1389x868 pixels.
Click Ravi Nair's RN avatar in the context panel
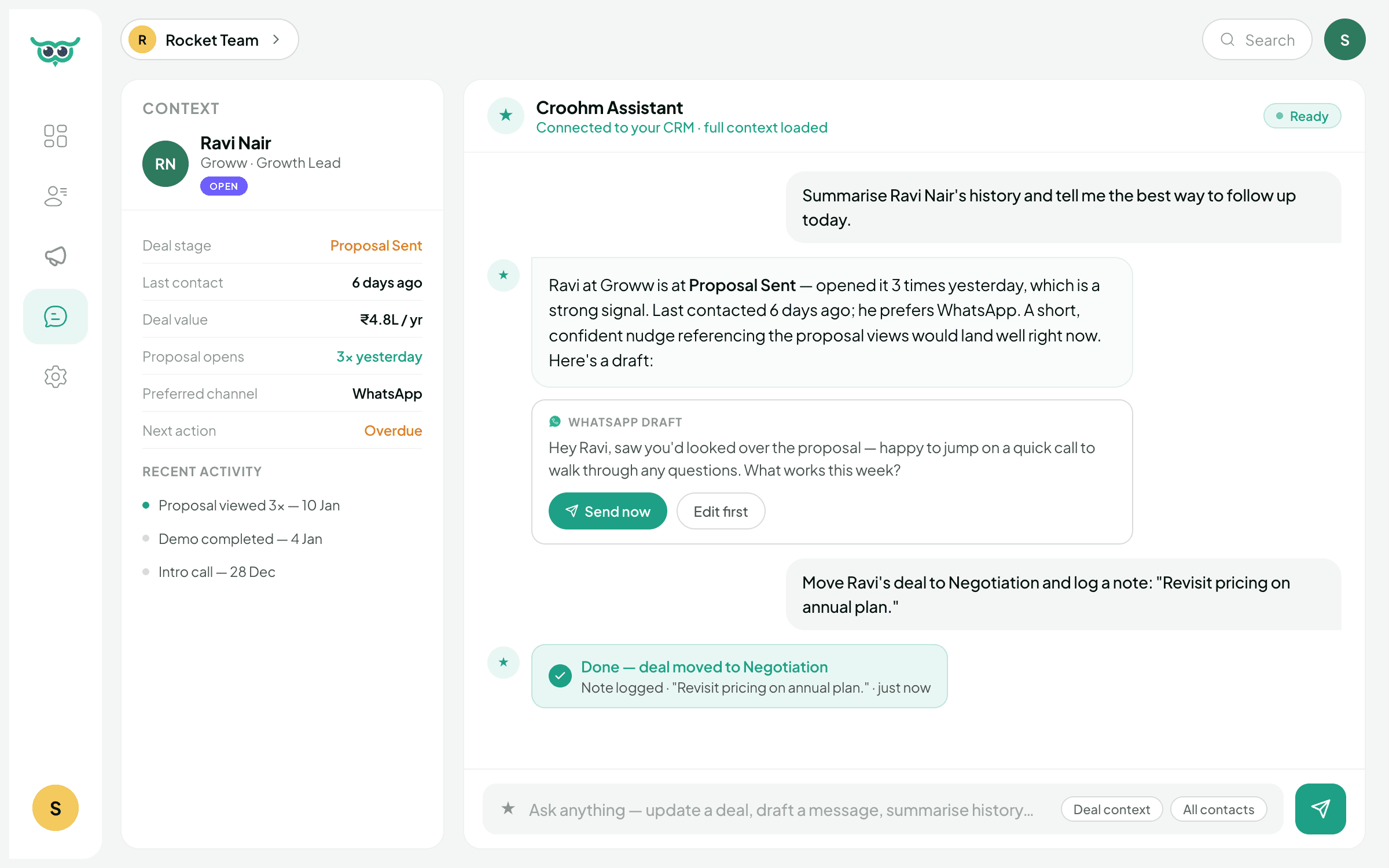pos(165,164)
